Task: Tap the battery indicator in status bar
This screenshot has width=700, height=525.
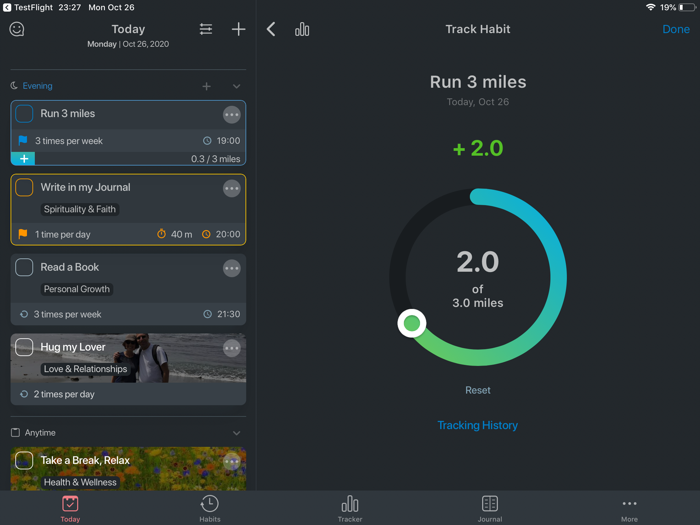Action: [x=687, y=8]
